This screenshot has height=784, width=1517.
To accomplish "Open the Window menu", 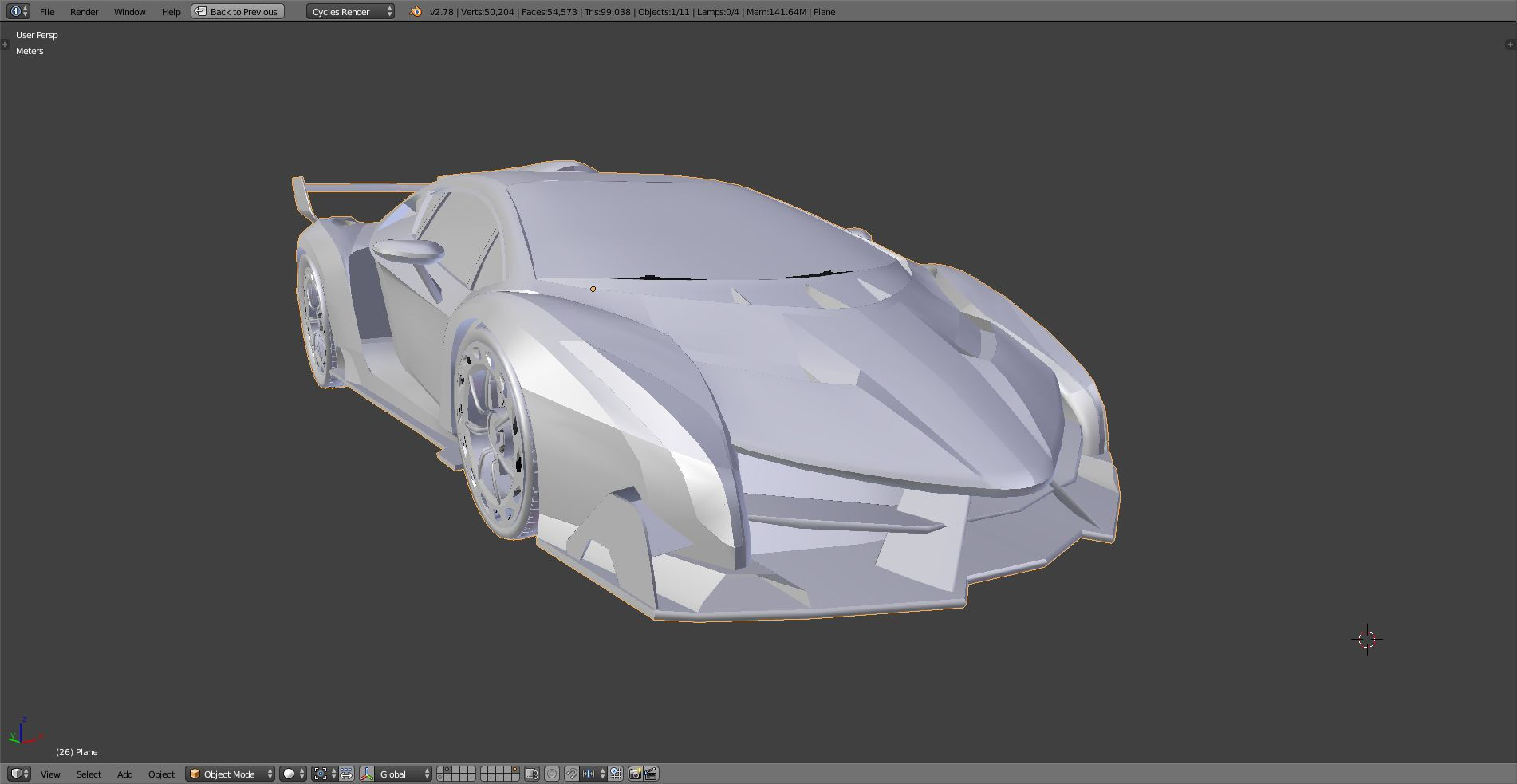I will (129, 11).
